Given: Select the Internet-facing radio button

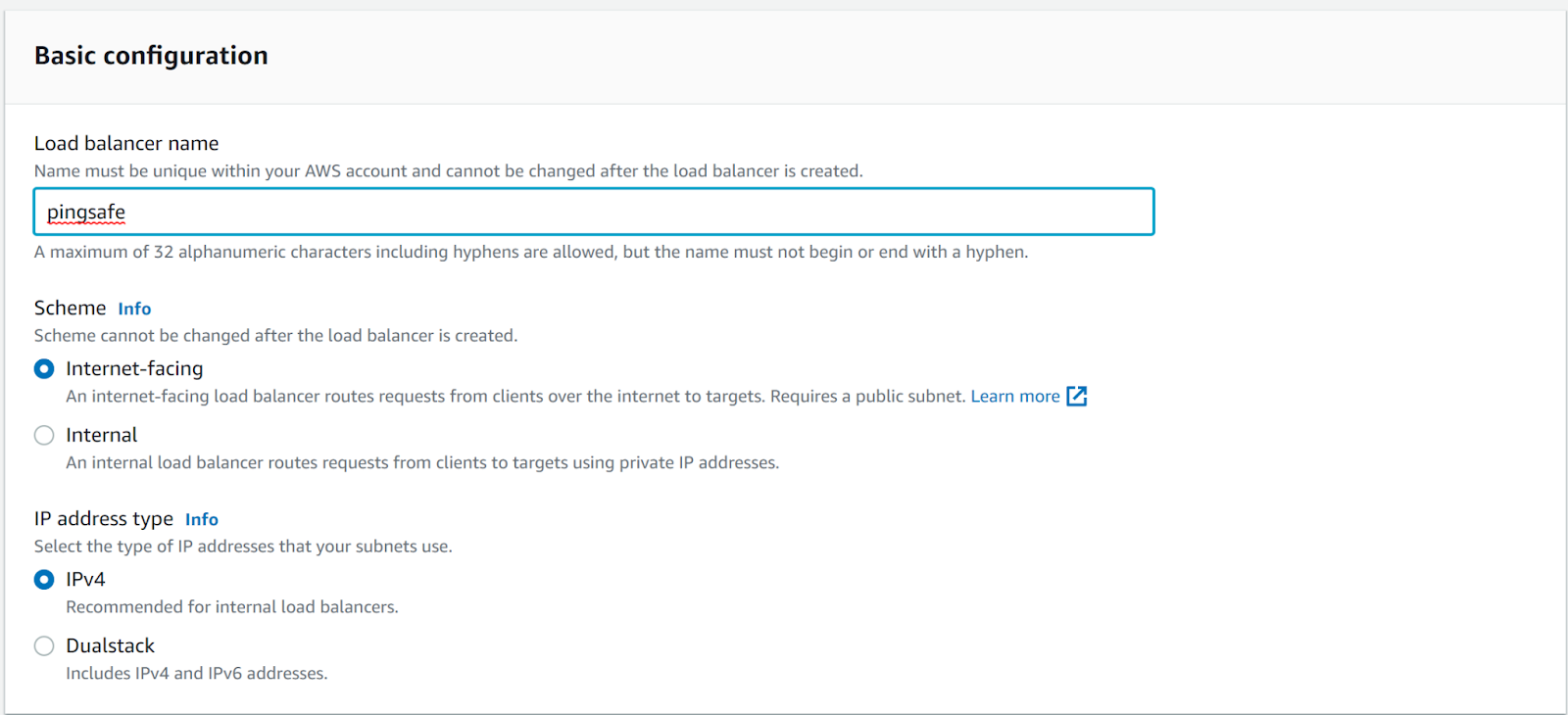Looking at the screenshot, I should point(44,369).
